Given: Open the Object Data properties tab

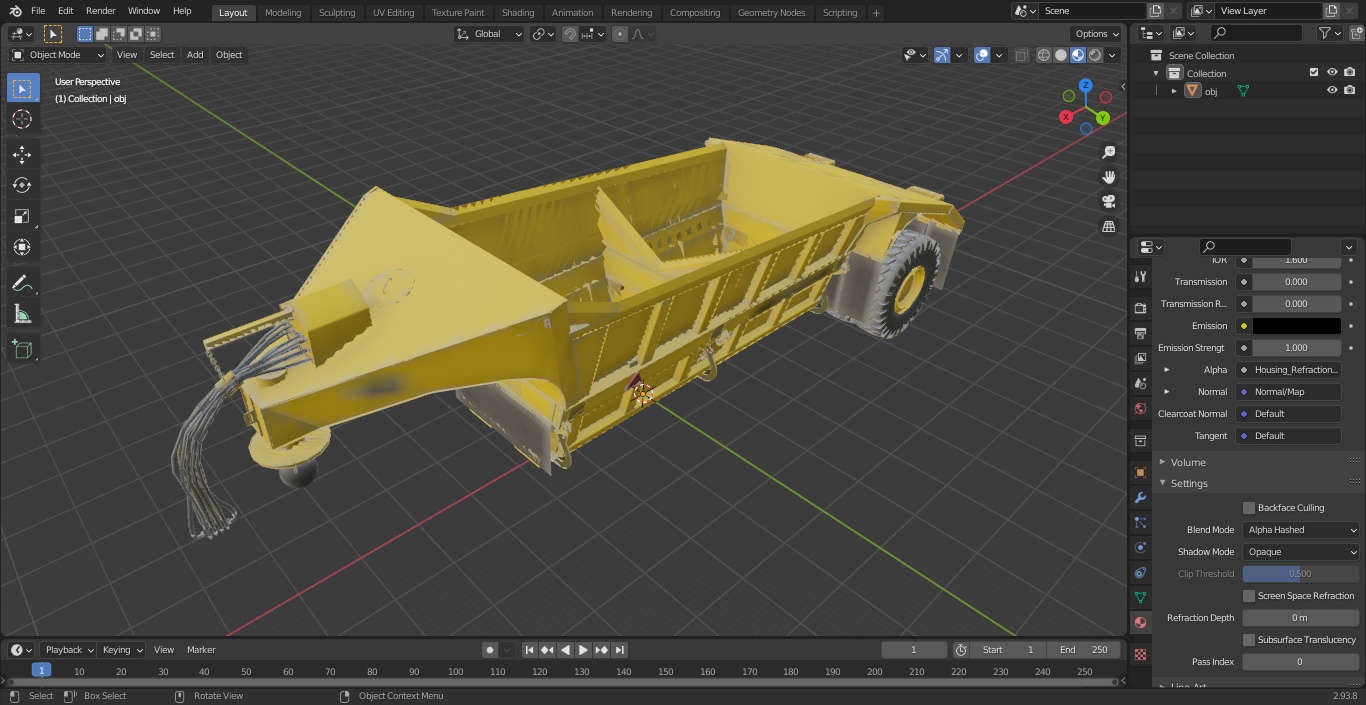Looking at the screenshot, I should coord(1140,597).
